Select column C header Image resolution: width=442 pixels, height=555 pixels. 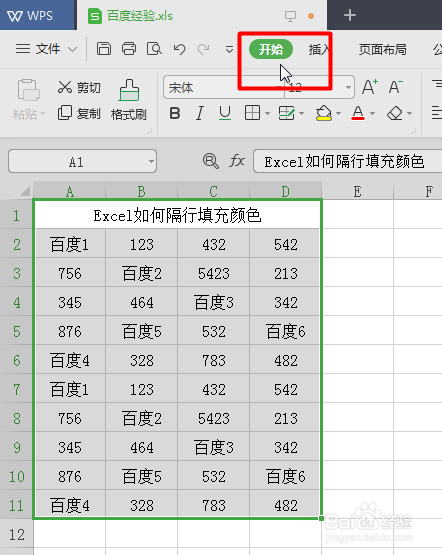click(x=213, y=191)
